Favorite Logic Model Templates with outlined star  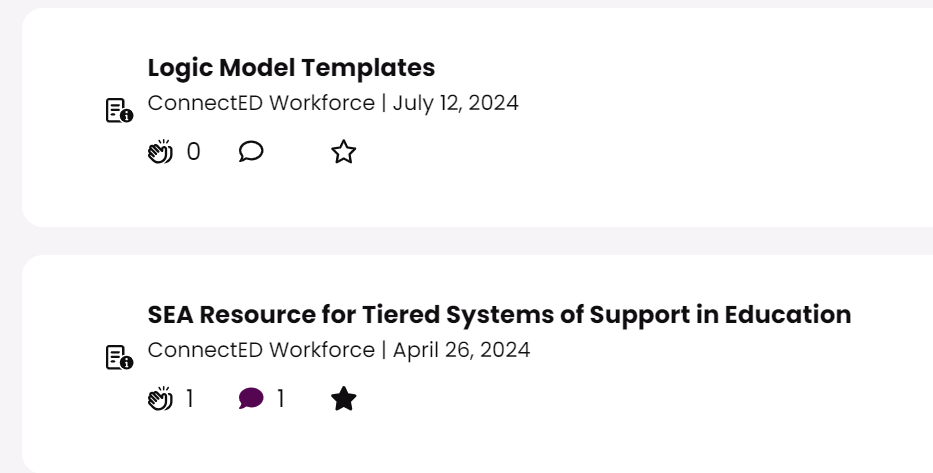(343, 152)
